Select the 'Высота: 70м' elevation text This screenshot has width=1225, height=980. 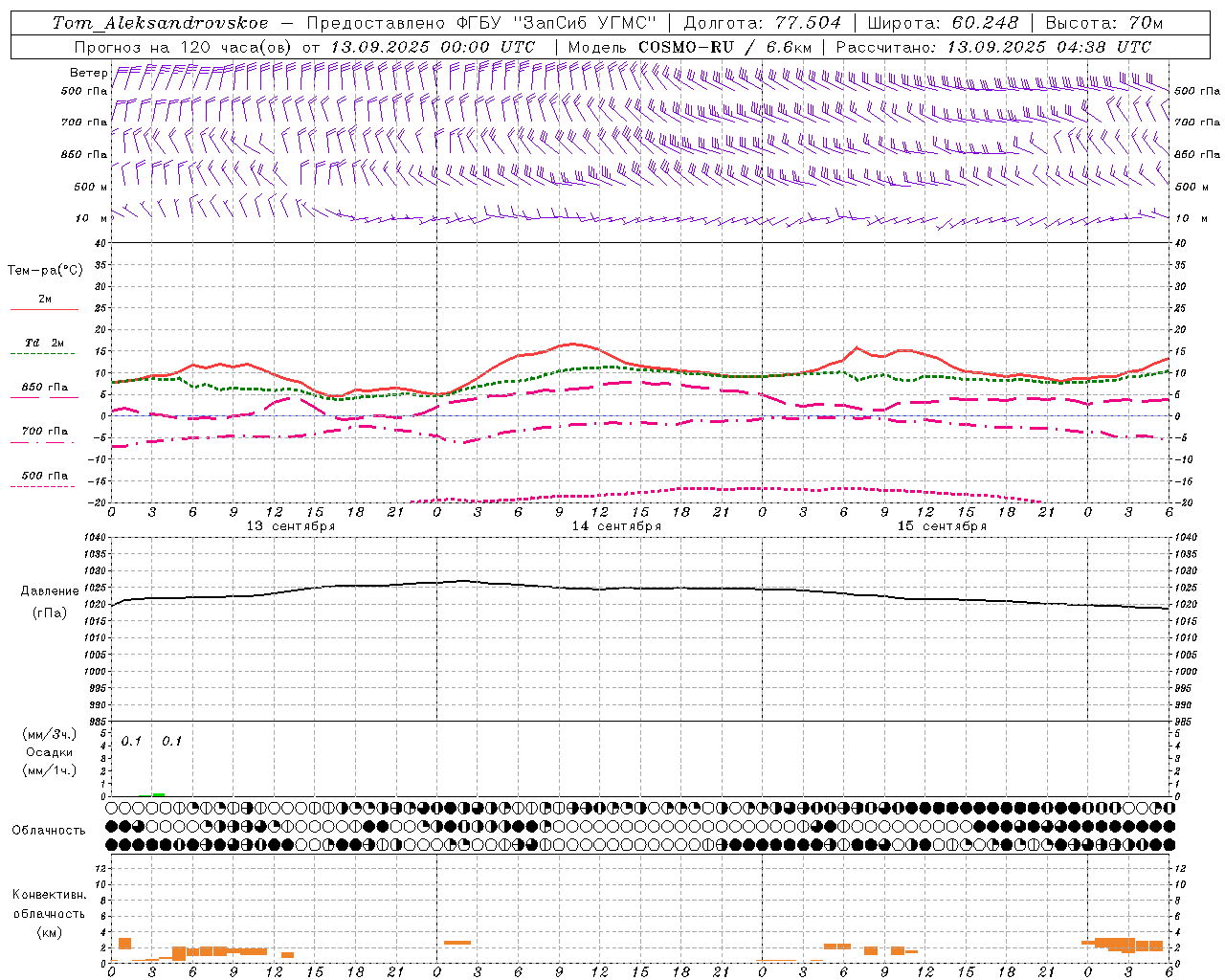(x=1104, y=23)
